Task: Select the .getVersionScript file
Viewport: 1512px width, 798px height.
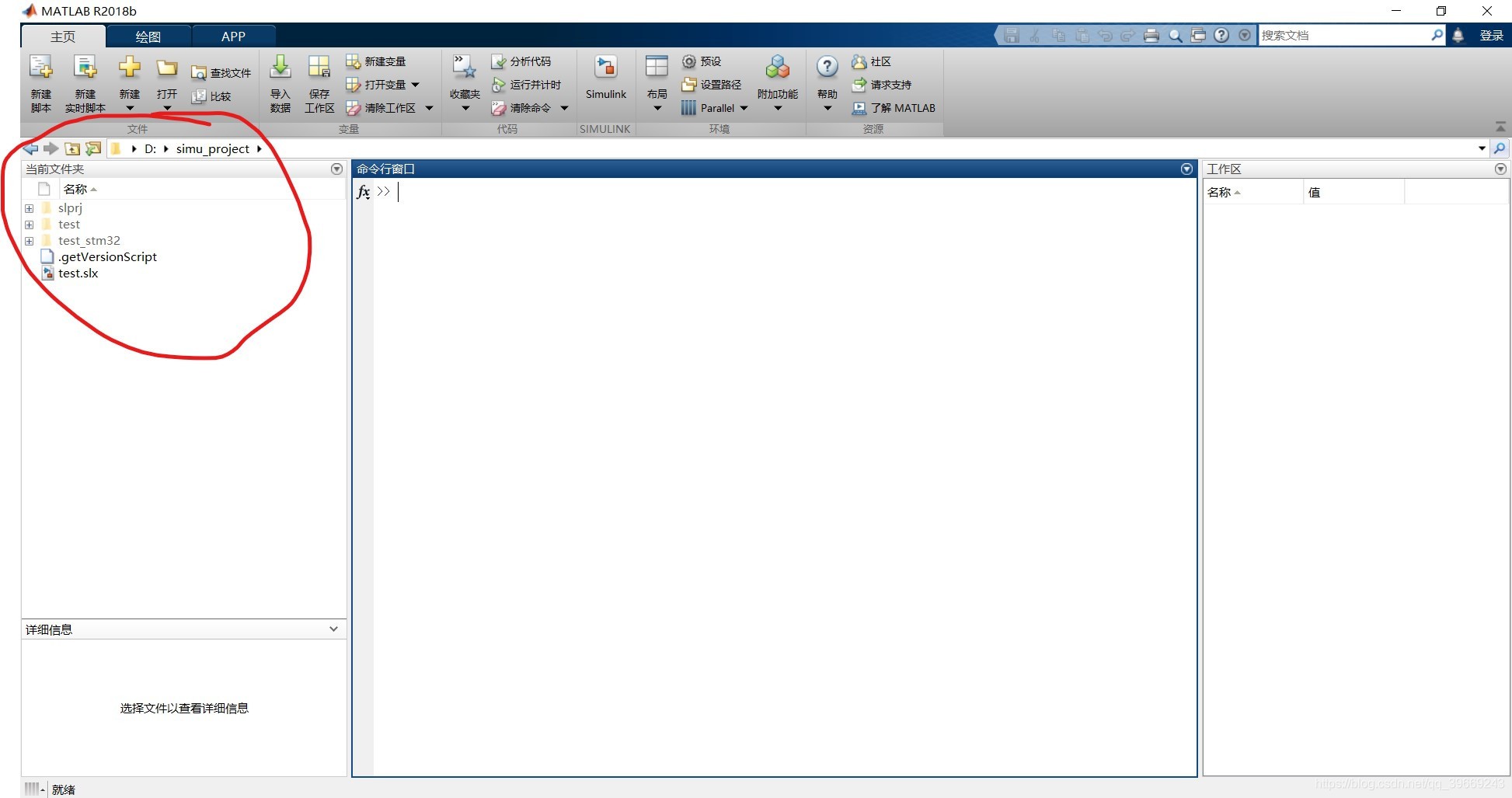Action: click(107, 257)
